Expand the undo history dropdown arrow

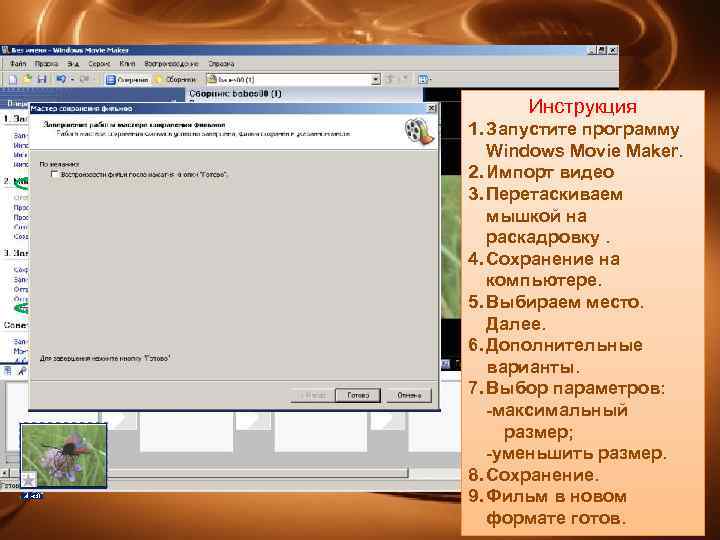[73, 79]
